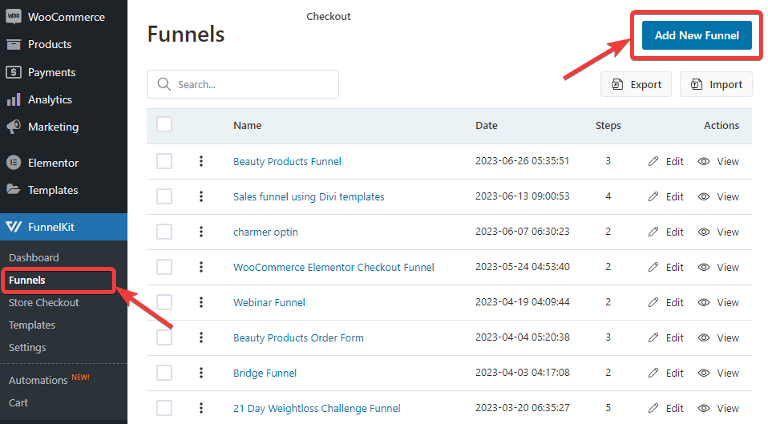Click the Analytics bar chart icon
Image resolution: width=768 pixels, height=424 pixels.
[13, 100]
